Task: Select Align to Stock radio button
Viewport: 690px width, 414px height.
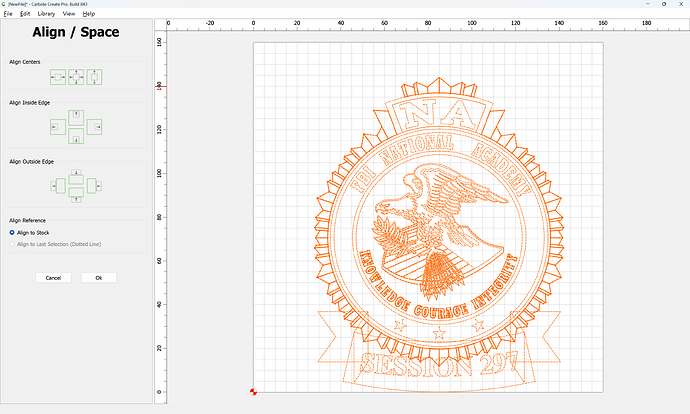Action: (x=12, y=232)
